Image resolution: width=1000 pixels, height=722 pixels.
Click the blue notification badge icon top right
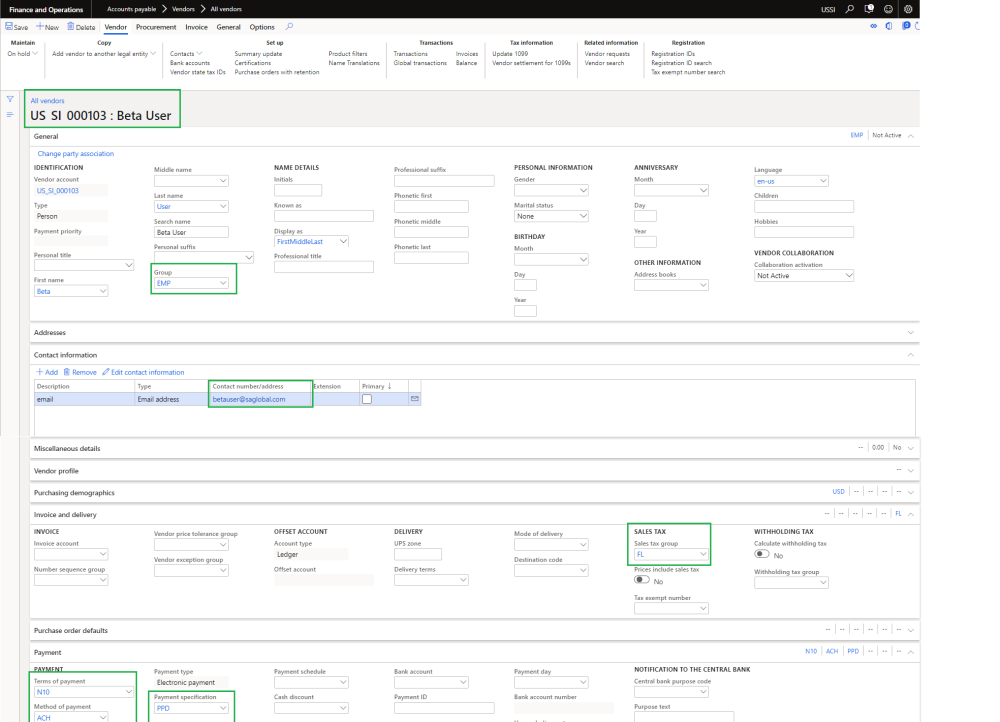coord(906,26)
